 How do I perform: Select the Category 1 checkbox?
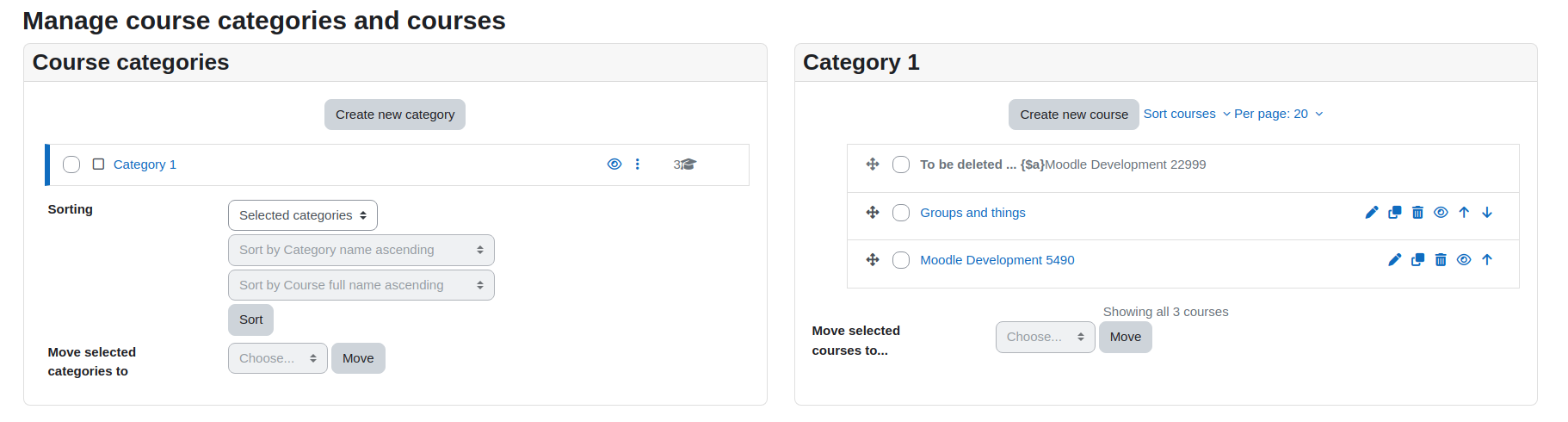[71, 164]
